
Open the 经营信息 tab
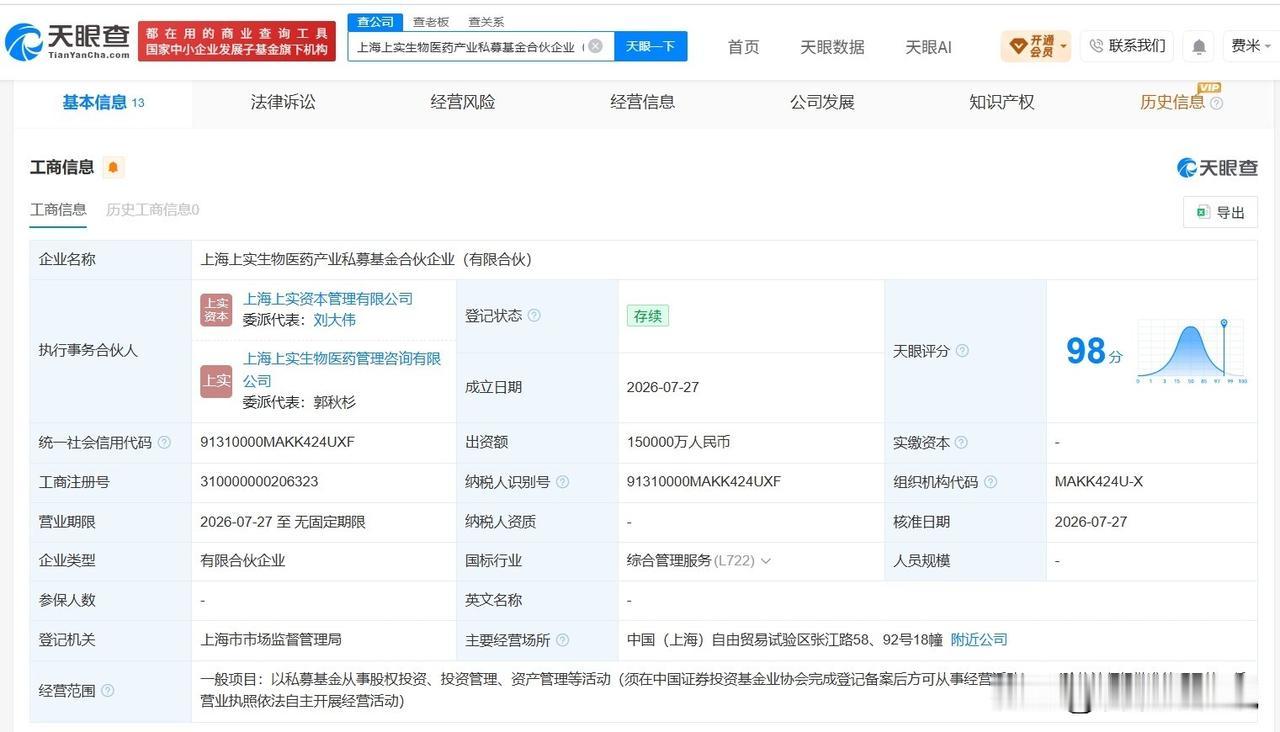click(643, 102)
